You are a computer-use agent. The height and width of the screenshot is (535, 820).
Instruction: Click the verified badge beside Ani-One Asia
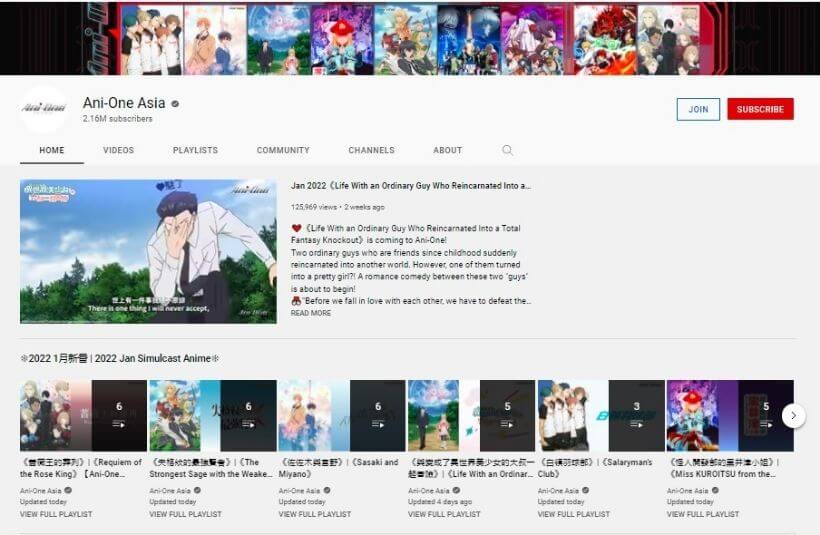tap(176, 104)
